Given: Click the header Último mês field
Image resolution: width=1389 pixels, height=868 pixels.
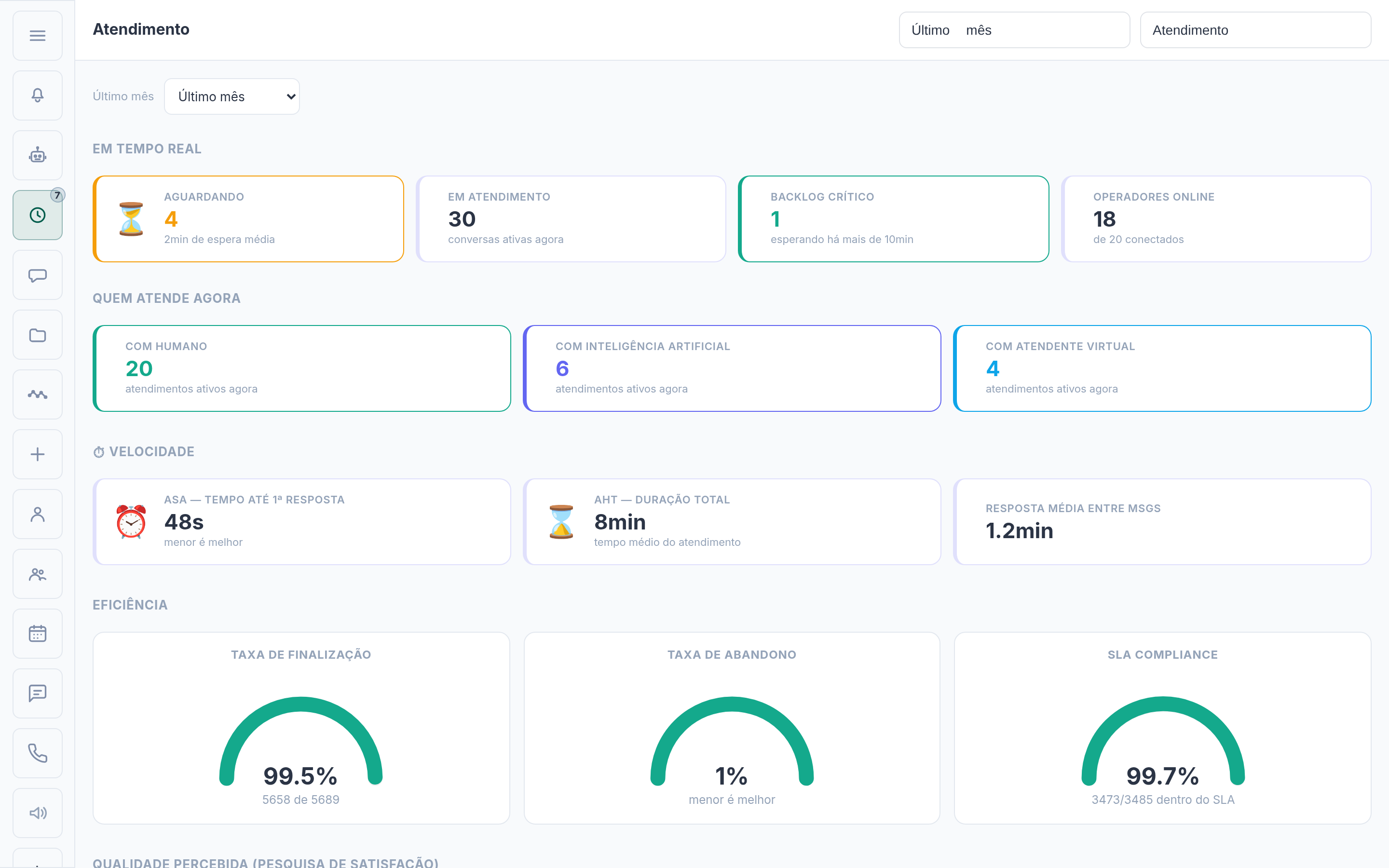Looking at the screenshot, I should pos(1014,30).
